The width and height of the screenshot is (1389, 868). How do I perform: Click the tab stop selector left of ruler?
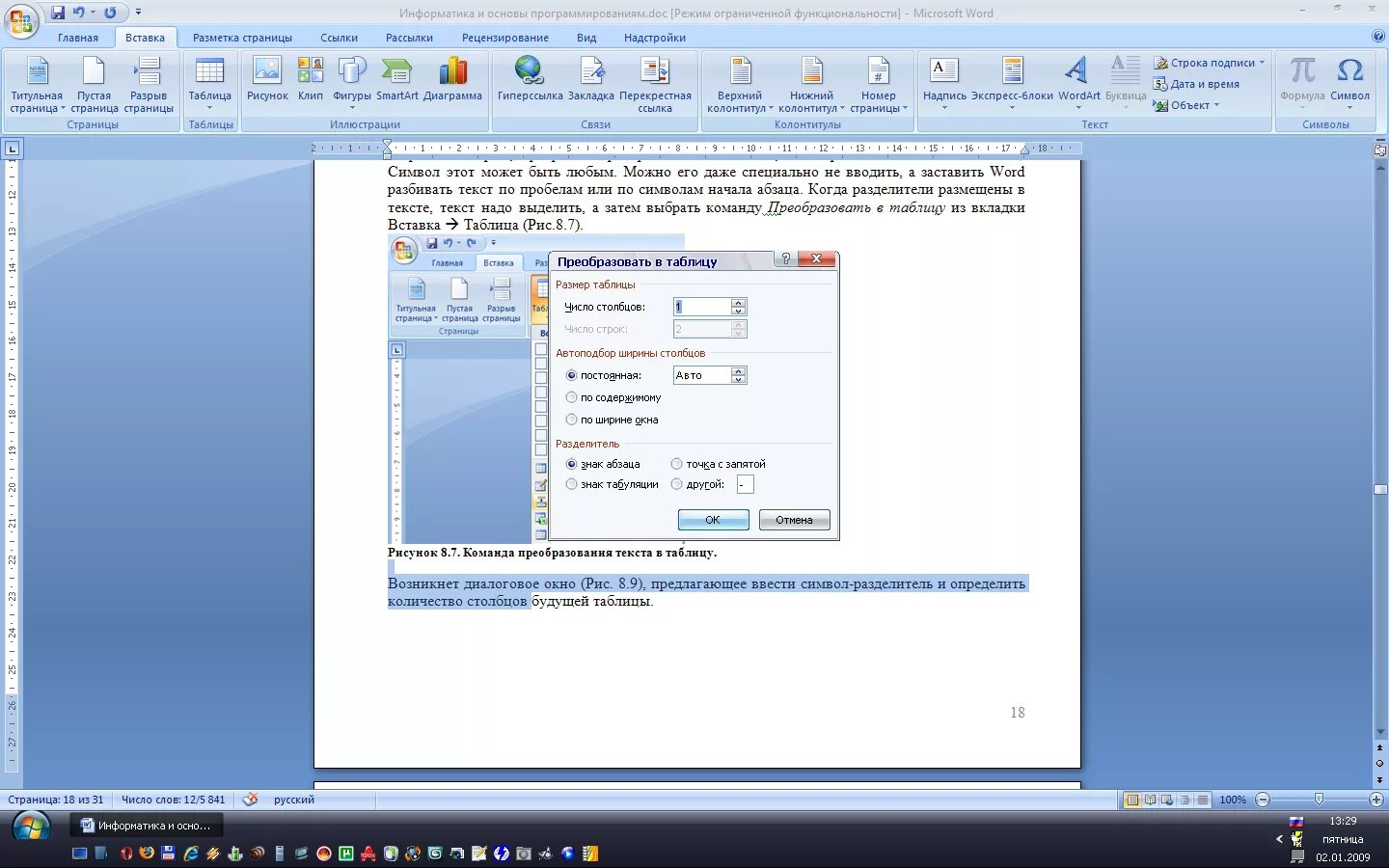click(12, 149)
